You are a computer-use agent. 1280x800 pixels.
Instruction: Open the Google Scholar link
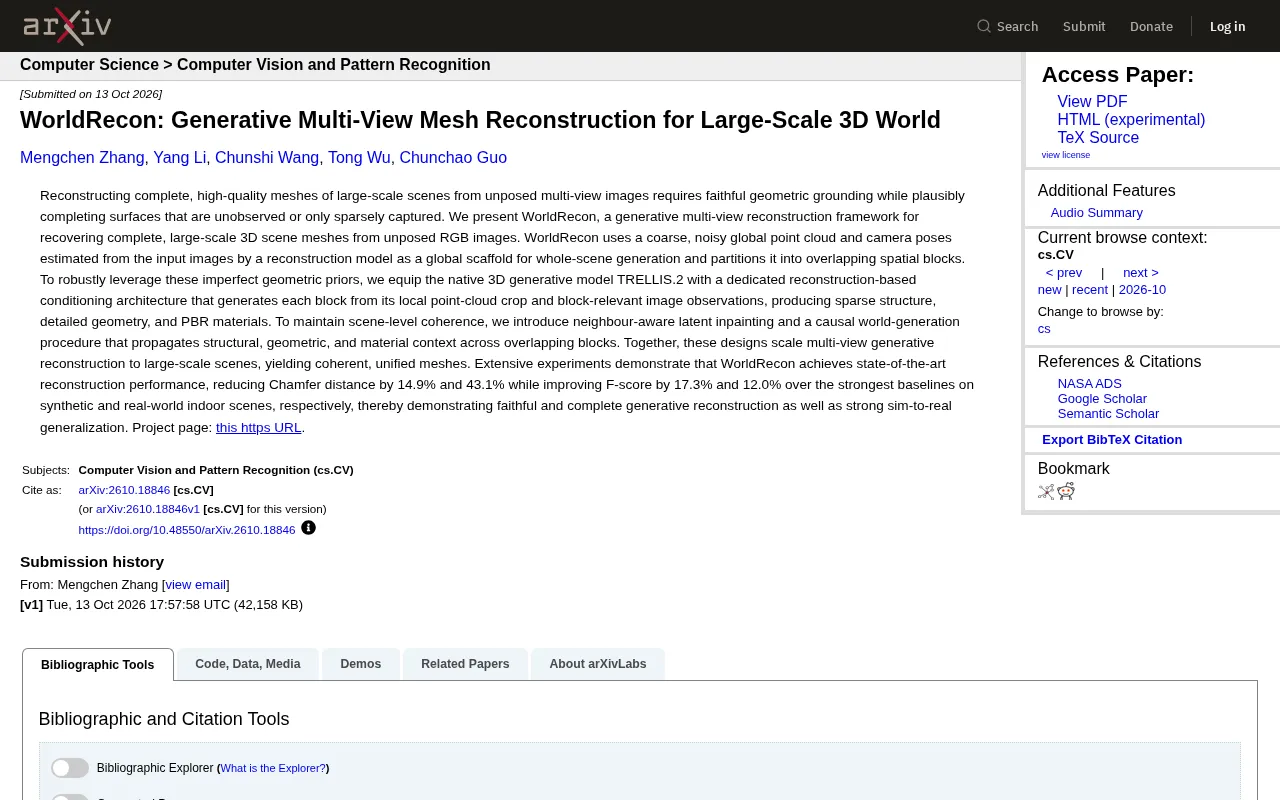point(1102,399)
